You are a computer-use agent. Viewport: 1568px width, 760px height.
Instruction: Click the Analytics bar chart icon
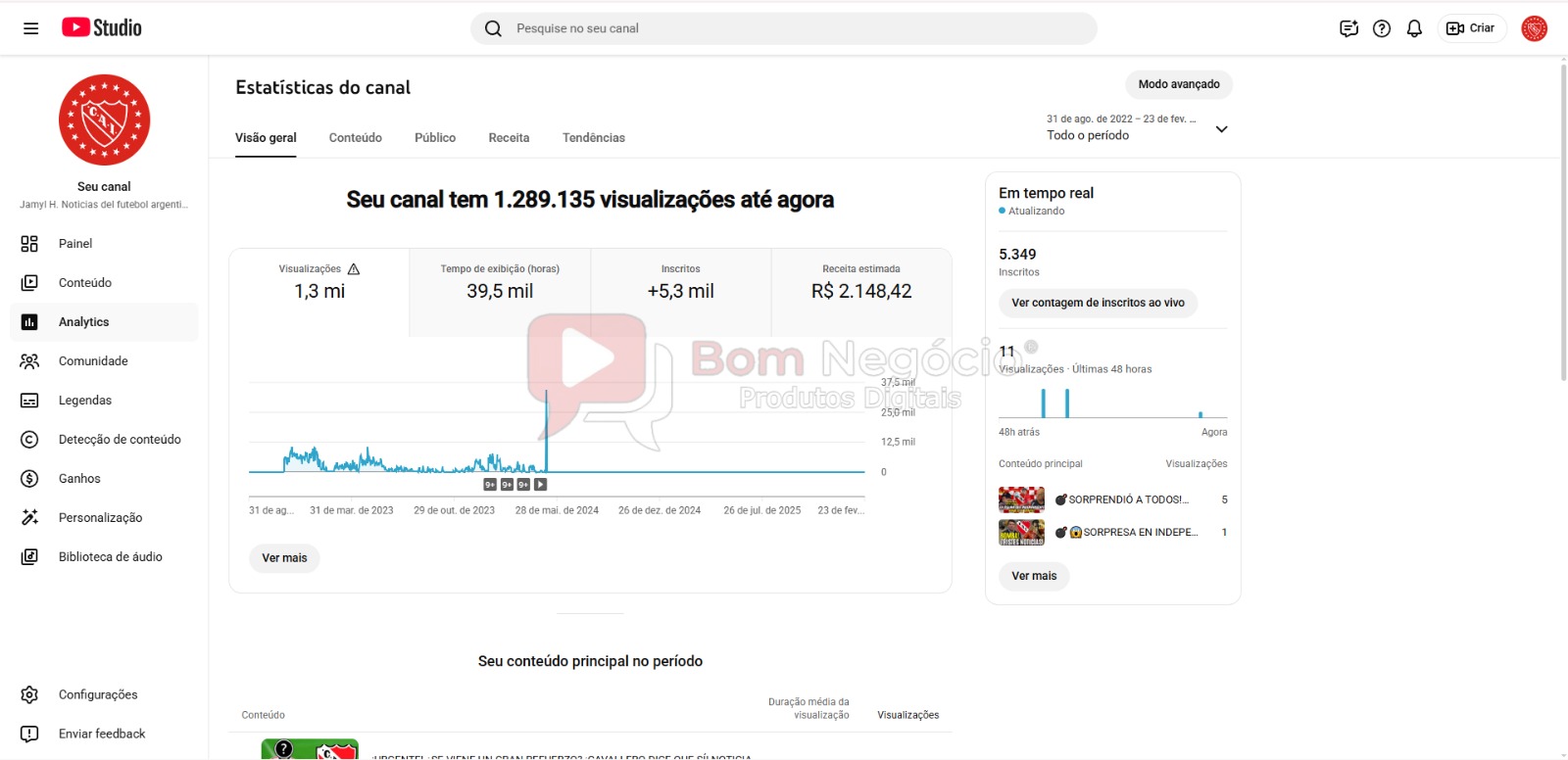[29, 322]
